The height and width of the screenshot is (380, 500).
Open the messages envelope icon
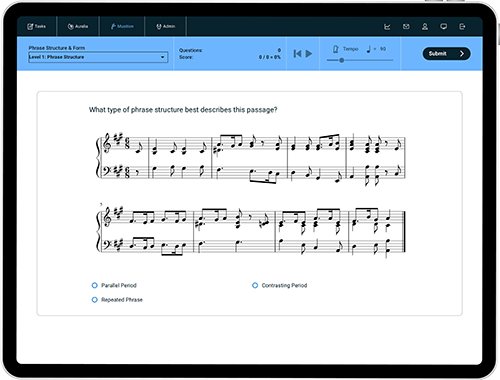[x=406, y=26]
